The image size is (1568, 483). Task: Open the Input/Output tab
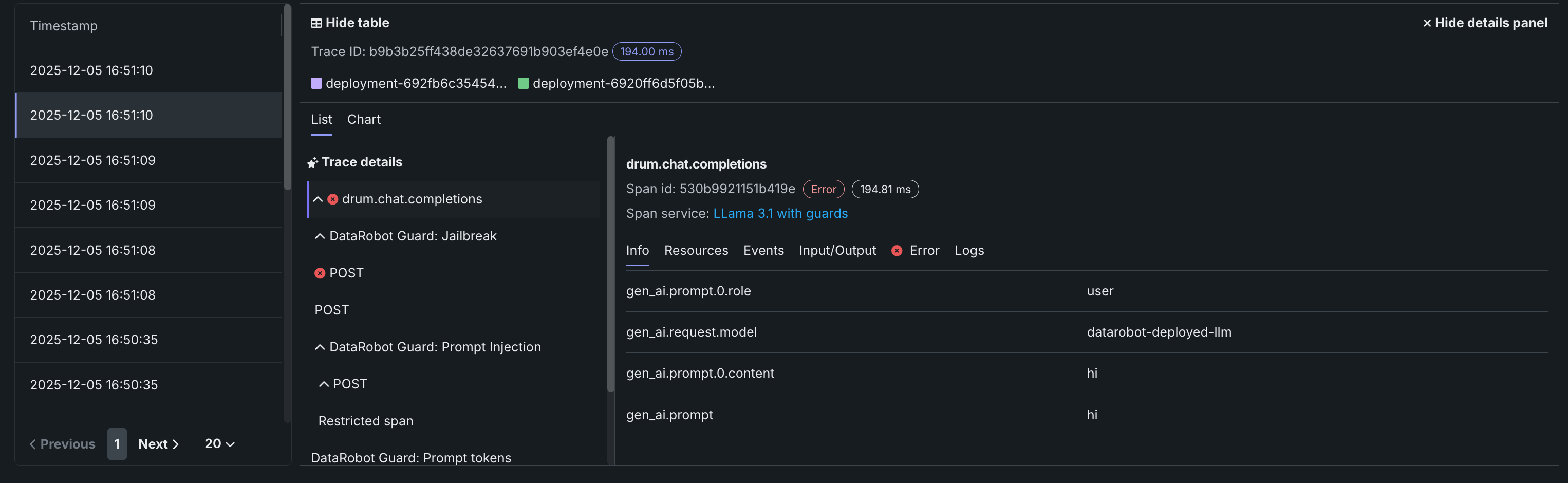pyautogui.click(x=837, y=251)
